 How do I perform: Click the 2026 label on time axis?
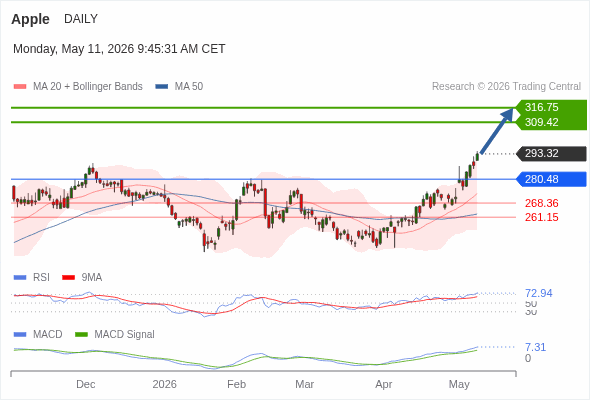pyautogui.click(x=164, y=384)
